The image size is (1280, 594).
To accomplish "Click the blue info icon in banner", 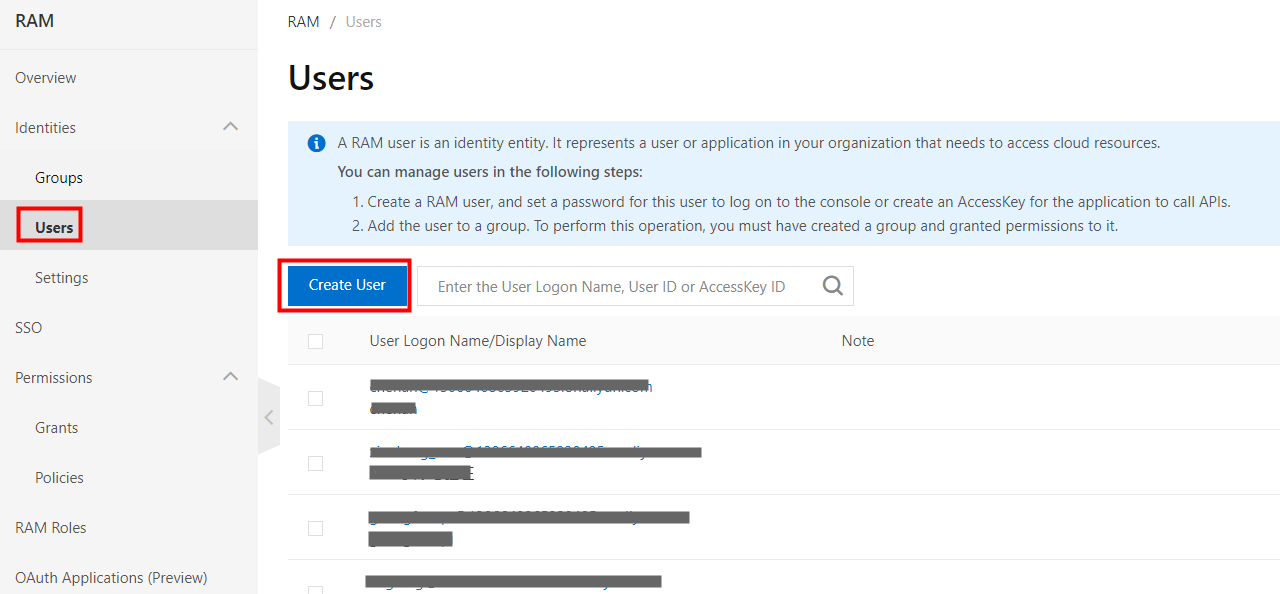I will [316, 143].
